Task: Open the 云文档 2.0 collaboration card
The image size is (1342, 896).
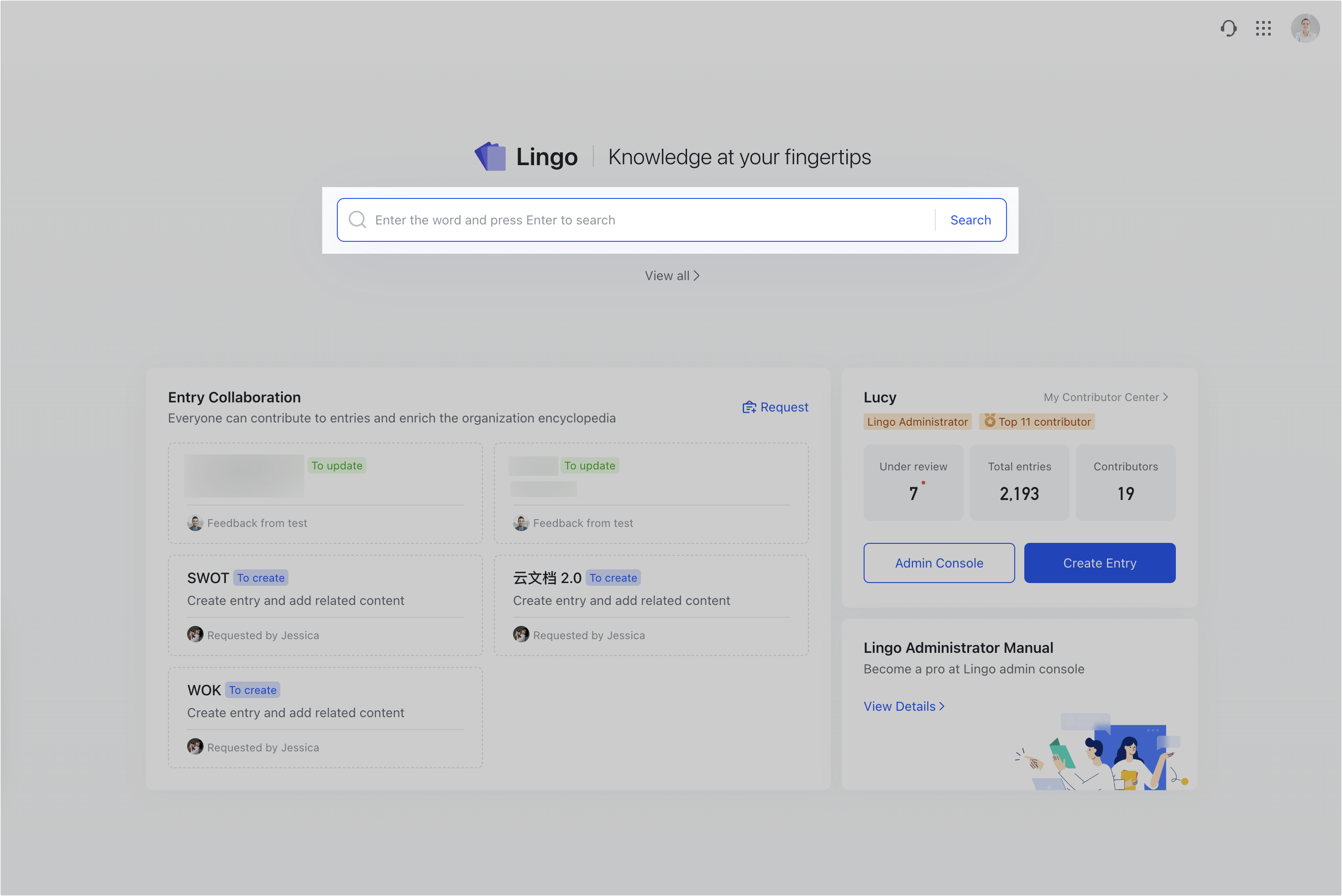Action: click(651, 606)
